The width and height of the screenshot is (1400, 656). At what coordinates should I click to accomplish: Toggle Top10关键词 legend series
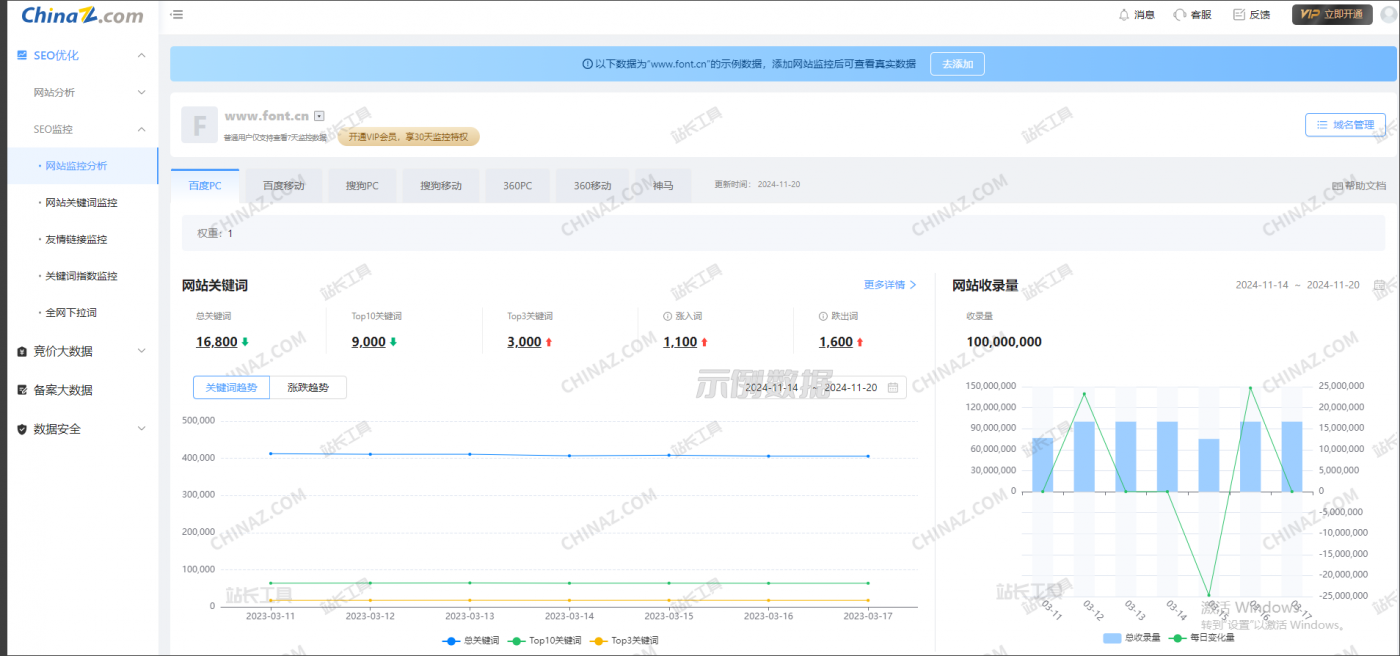pyautogui.click(x=540, y=640)
